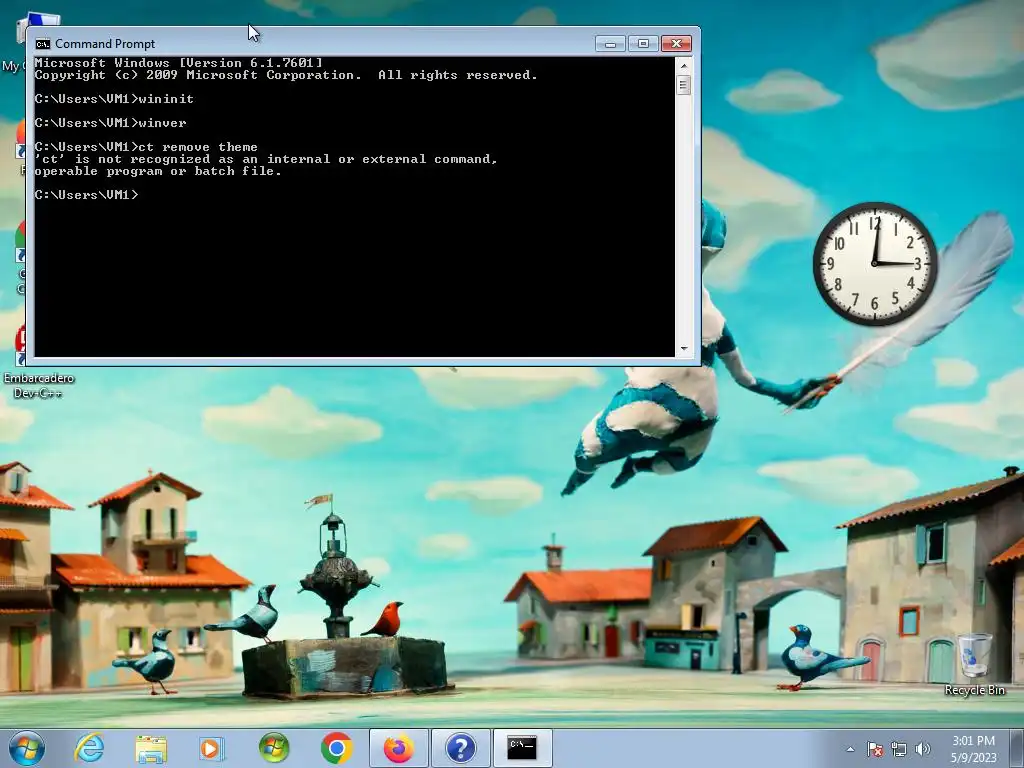This screenshot has height=768, width=1024.
Task: Open the Command Prompt title bar system icon
Action: click(x=43, y=44)
